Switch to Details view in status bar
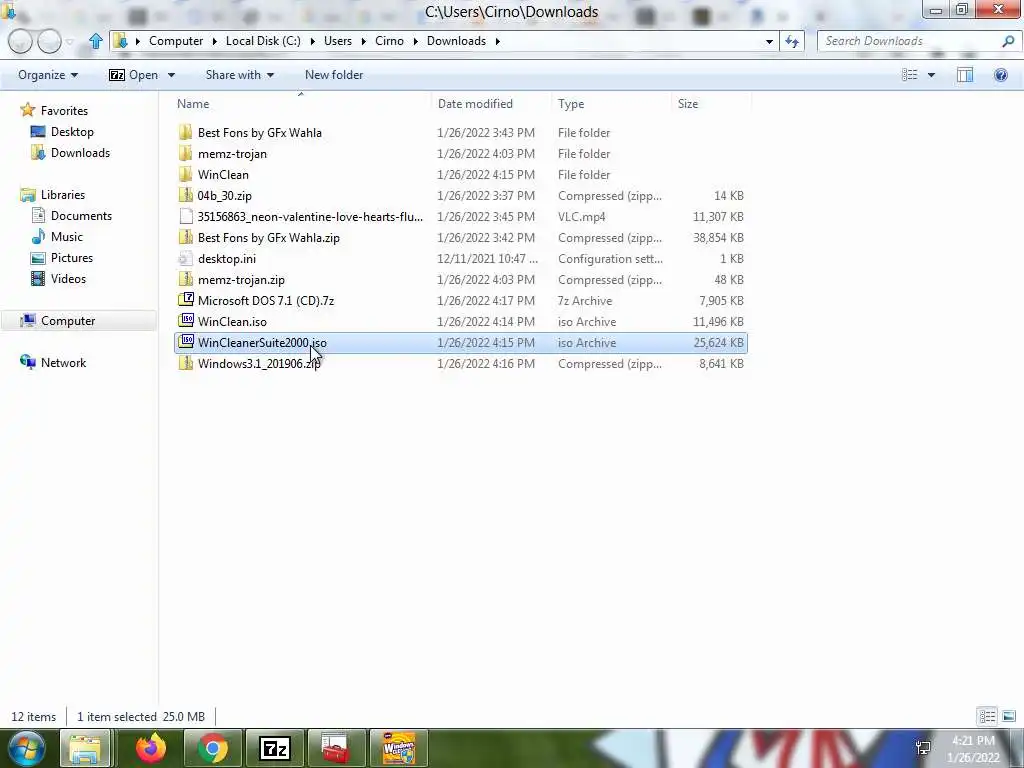The image size is (1024, 768). click(987, 716)
